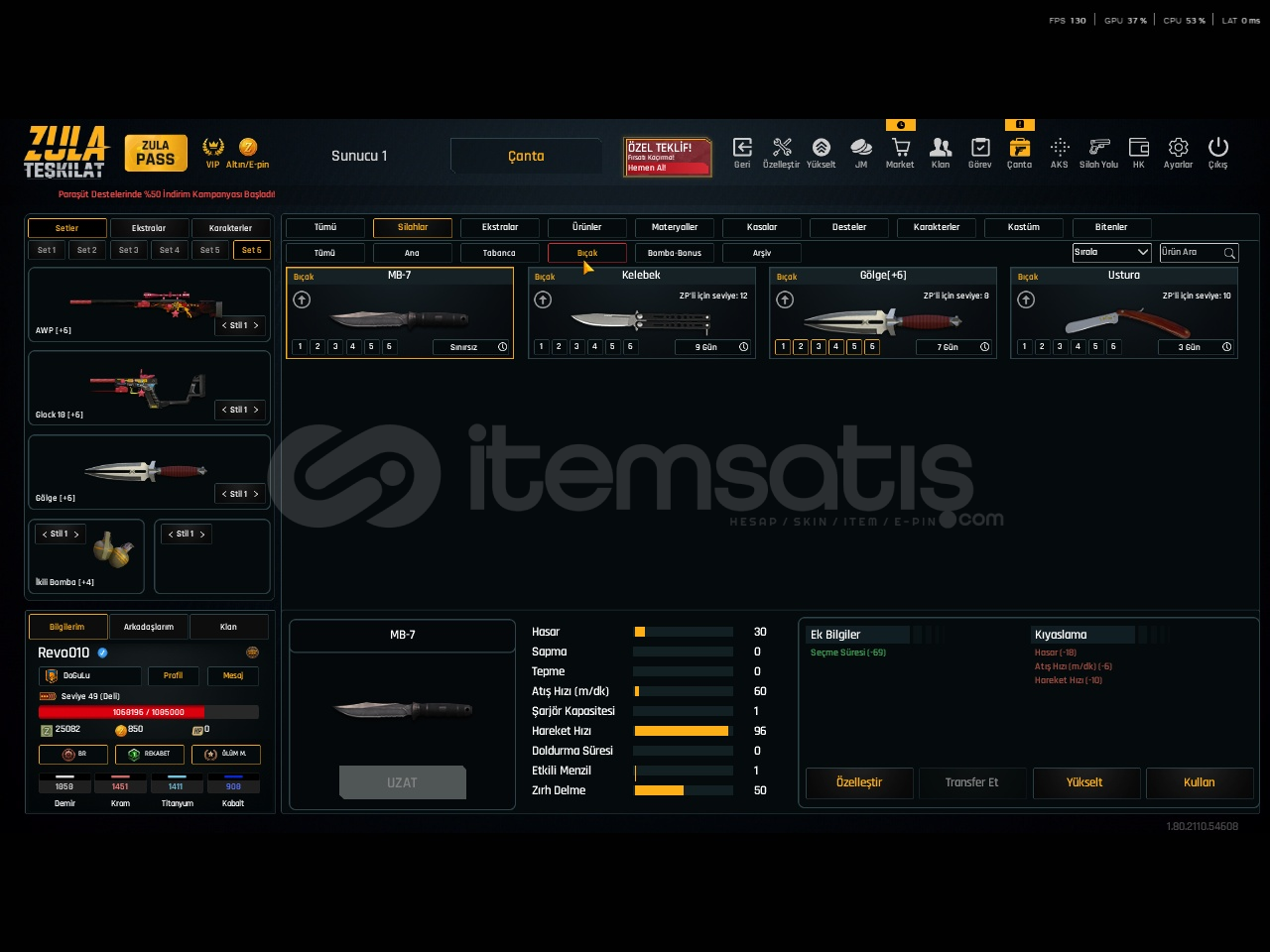Switch to the Tabanca subcategory tab
1270x952 pixels.
pos(499,253)
